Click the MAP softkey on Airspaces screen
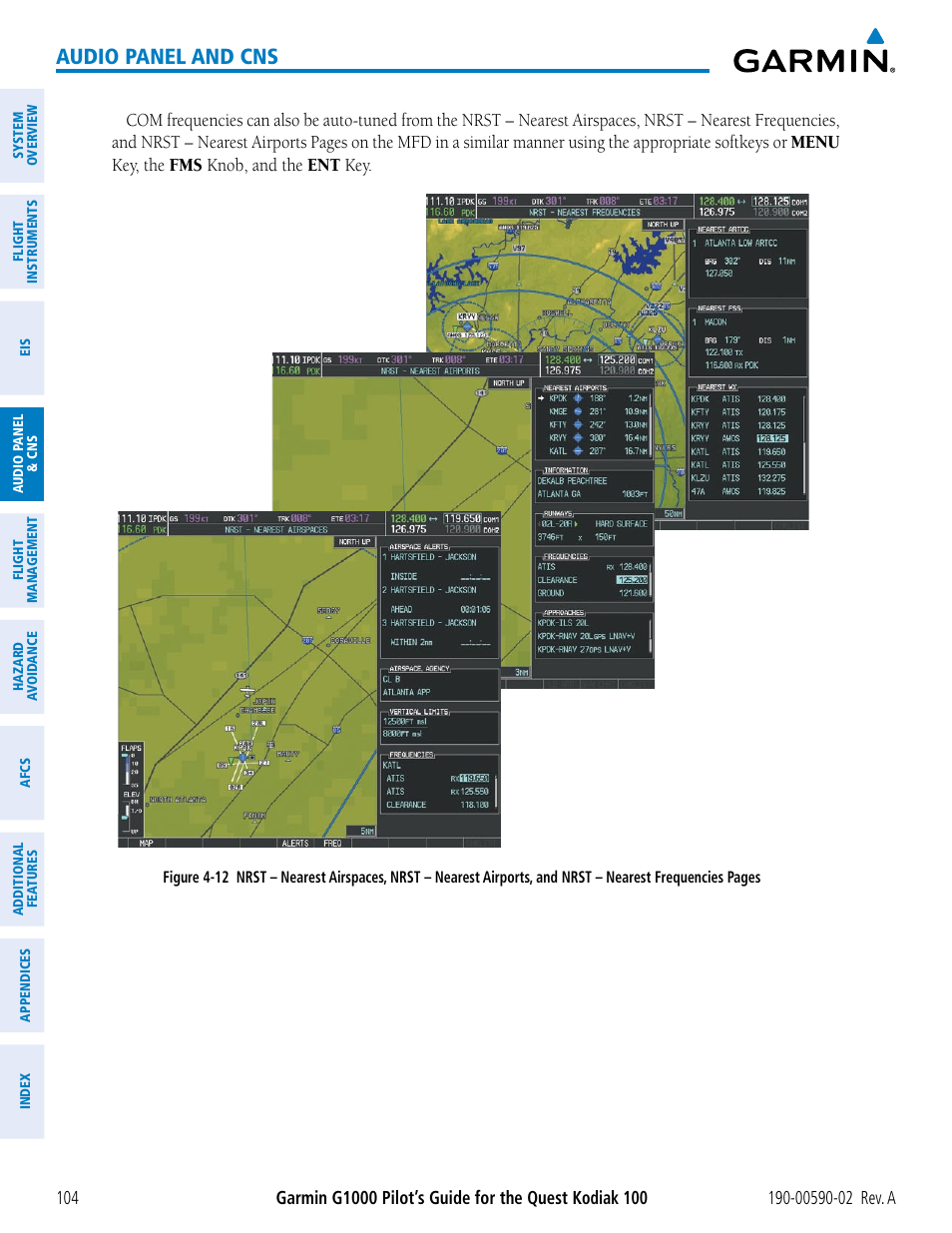952x1233 pixels. (x=147, y=843)
